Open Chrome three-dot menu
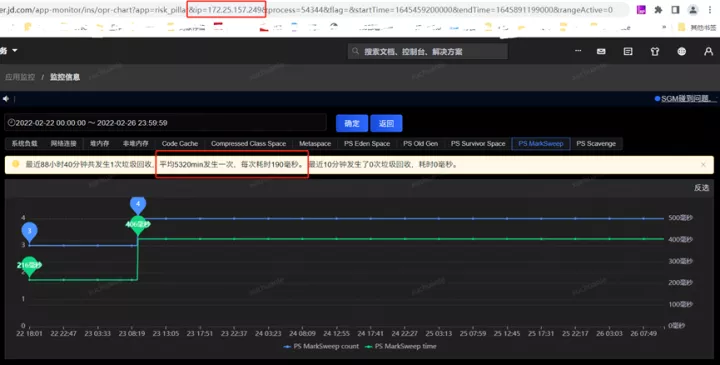 [x=709, y=10]
